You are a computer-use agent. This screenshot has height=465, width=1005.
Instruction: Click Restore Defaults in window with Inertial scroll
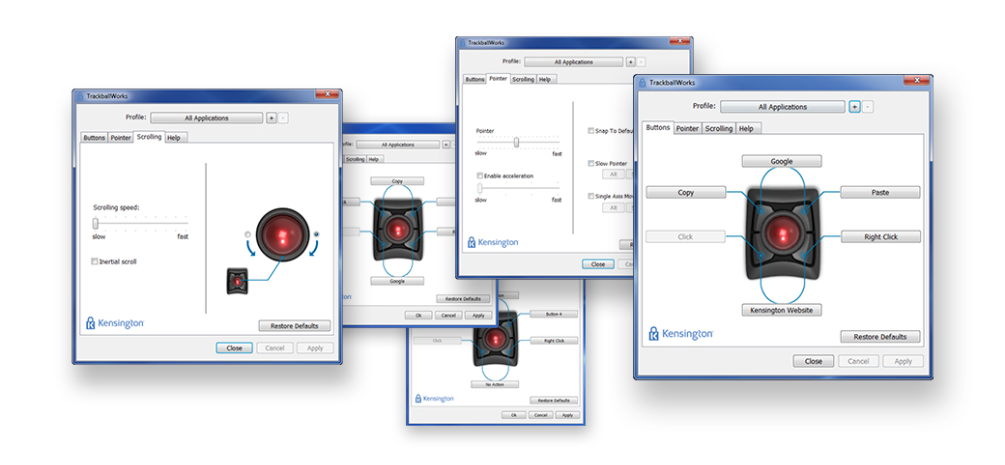click(x=294, y=326)
